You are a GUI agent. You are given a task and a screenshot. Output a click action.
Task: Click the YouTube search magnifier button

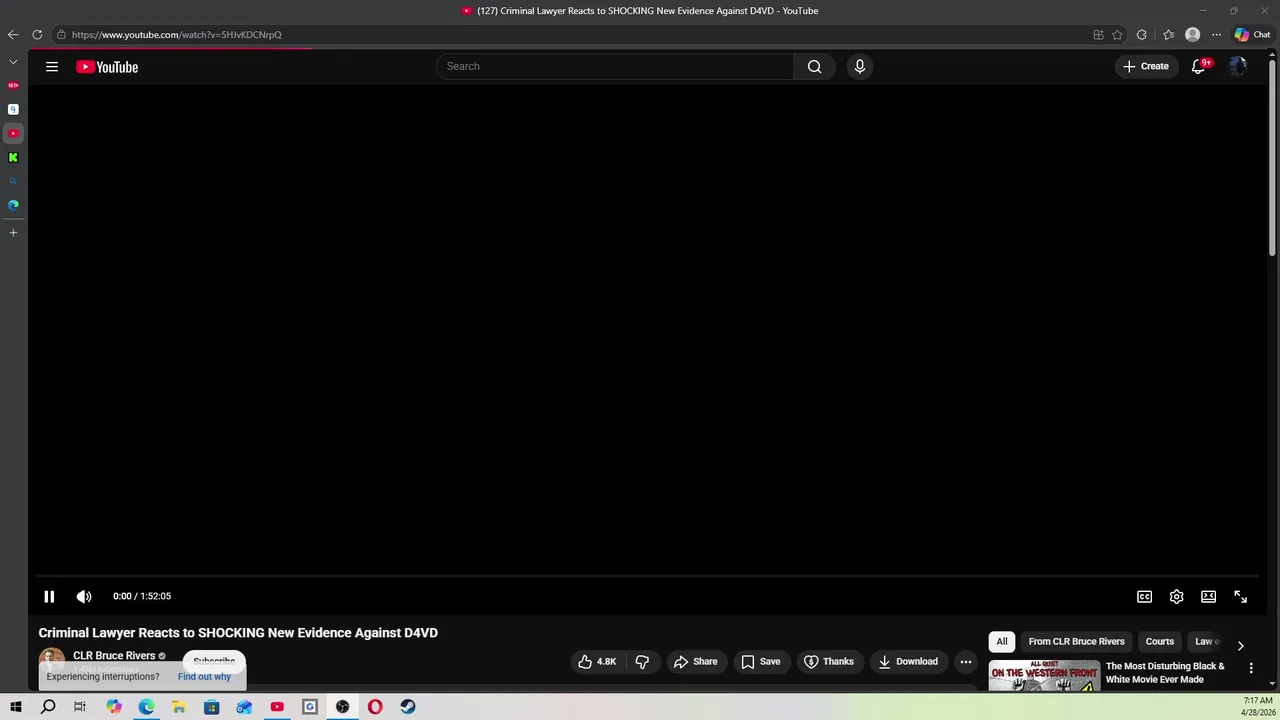(x=814, y=66)
